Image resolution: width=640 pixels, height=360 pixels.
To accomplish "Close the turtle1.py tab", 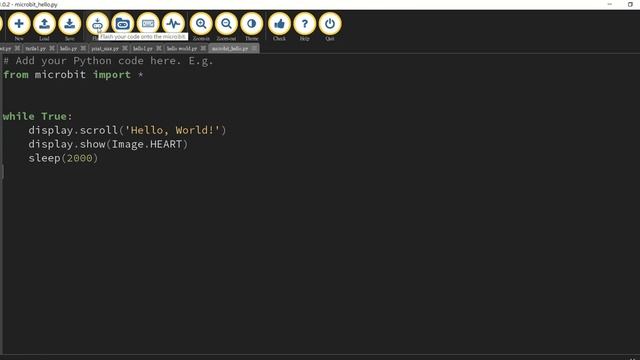I will click(52, 48).
